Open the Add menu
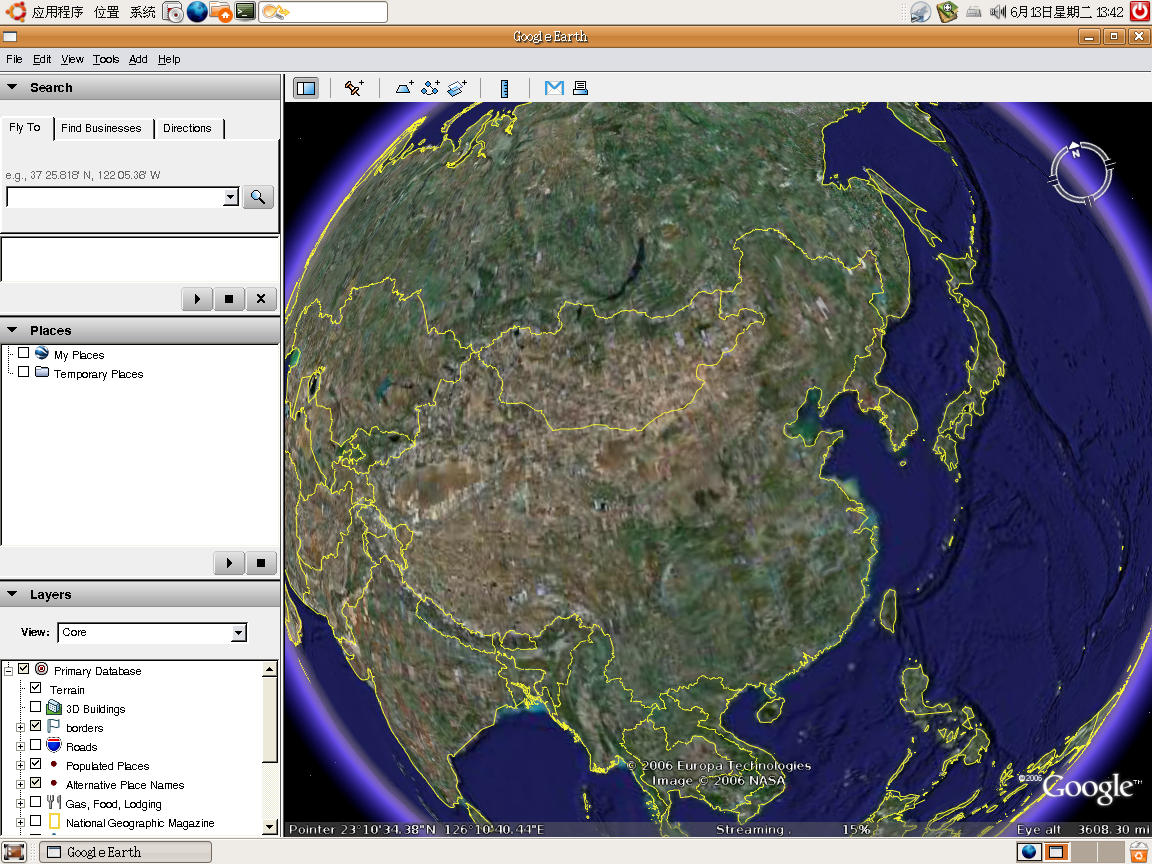 [138, 60]
